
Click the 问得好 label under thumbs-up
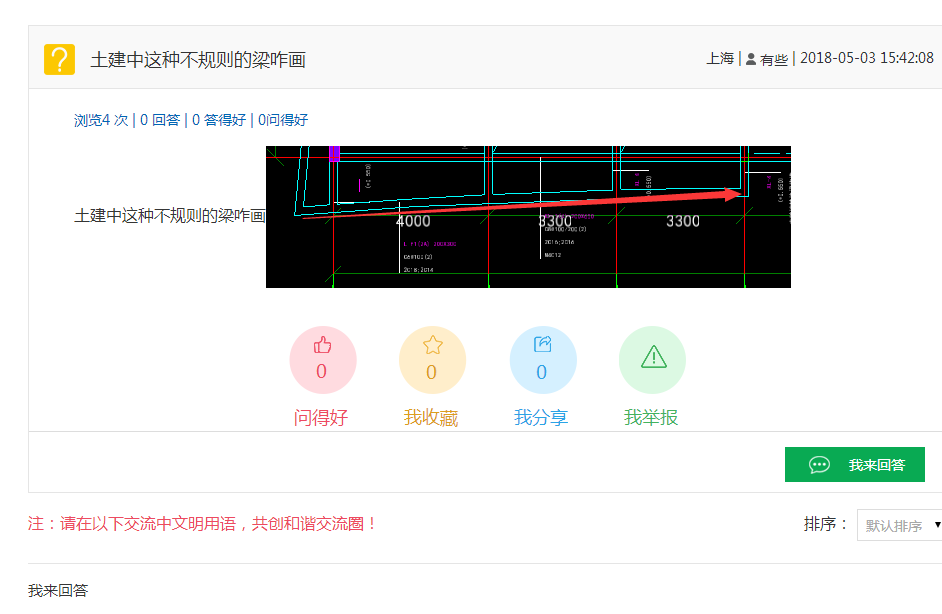pyautogui.click(x=321, y=418)
